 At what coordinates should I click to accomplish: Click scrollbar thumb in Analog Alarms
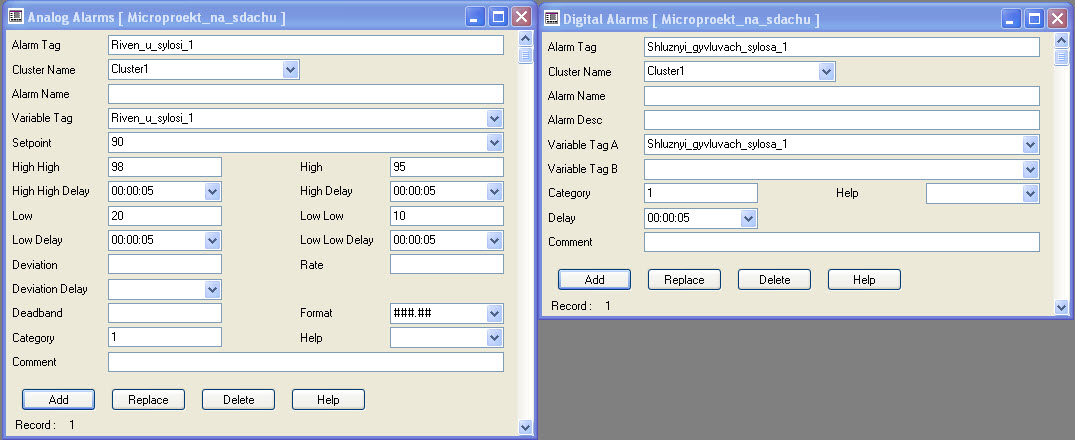(526, 55)
